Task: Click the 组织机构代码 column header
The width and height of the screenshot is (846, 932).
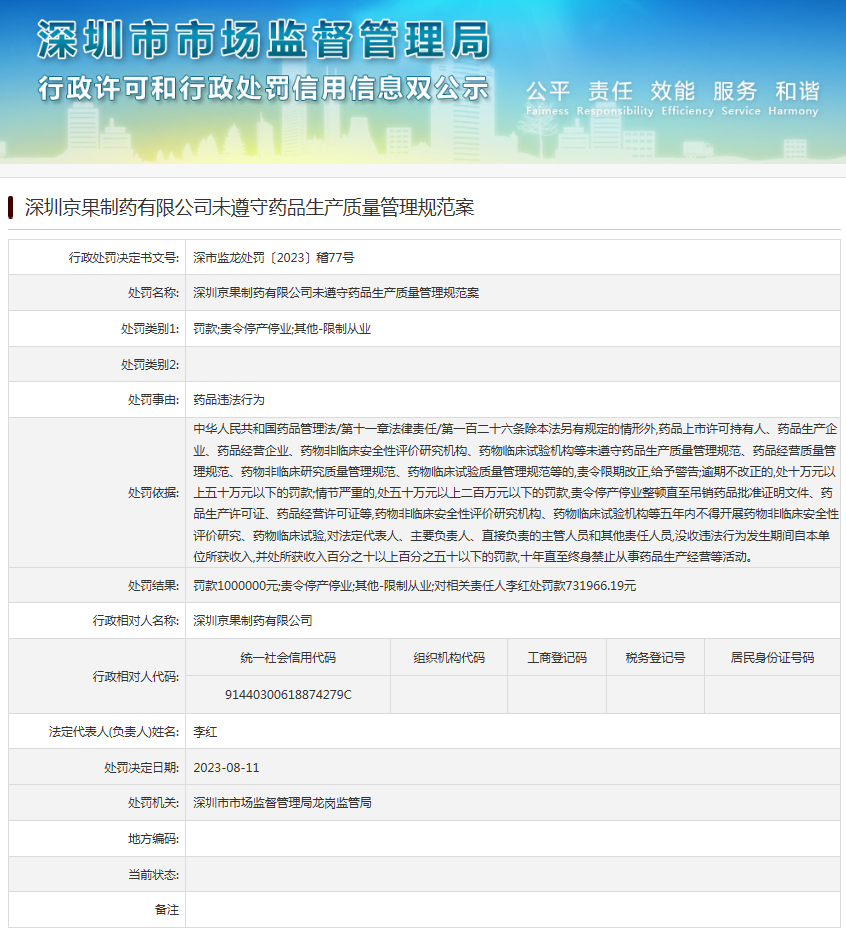Action: tap(449, 657)
